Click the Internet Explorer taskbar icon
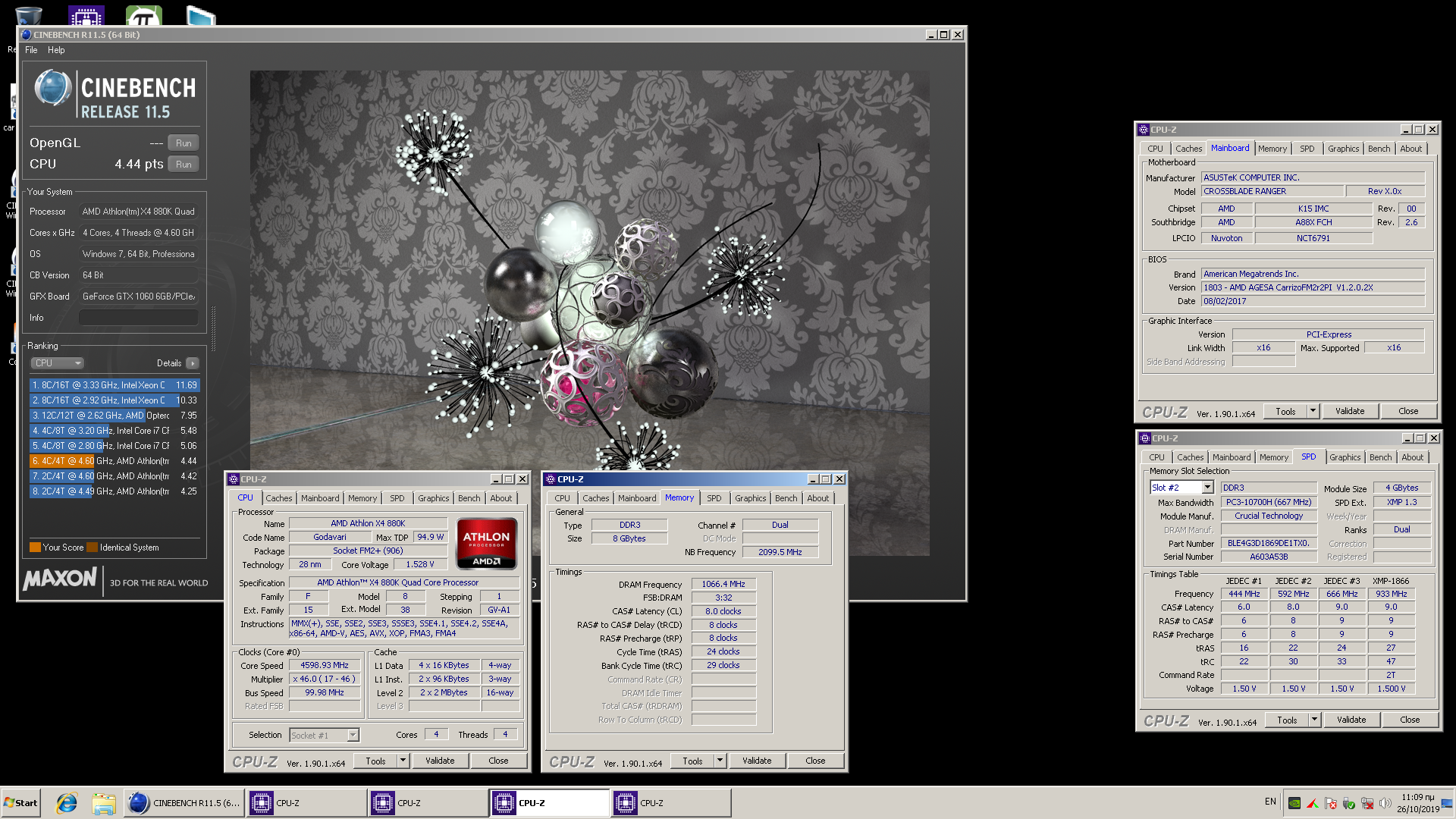Screen dimensions: 1456x819 (67, 803)
